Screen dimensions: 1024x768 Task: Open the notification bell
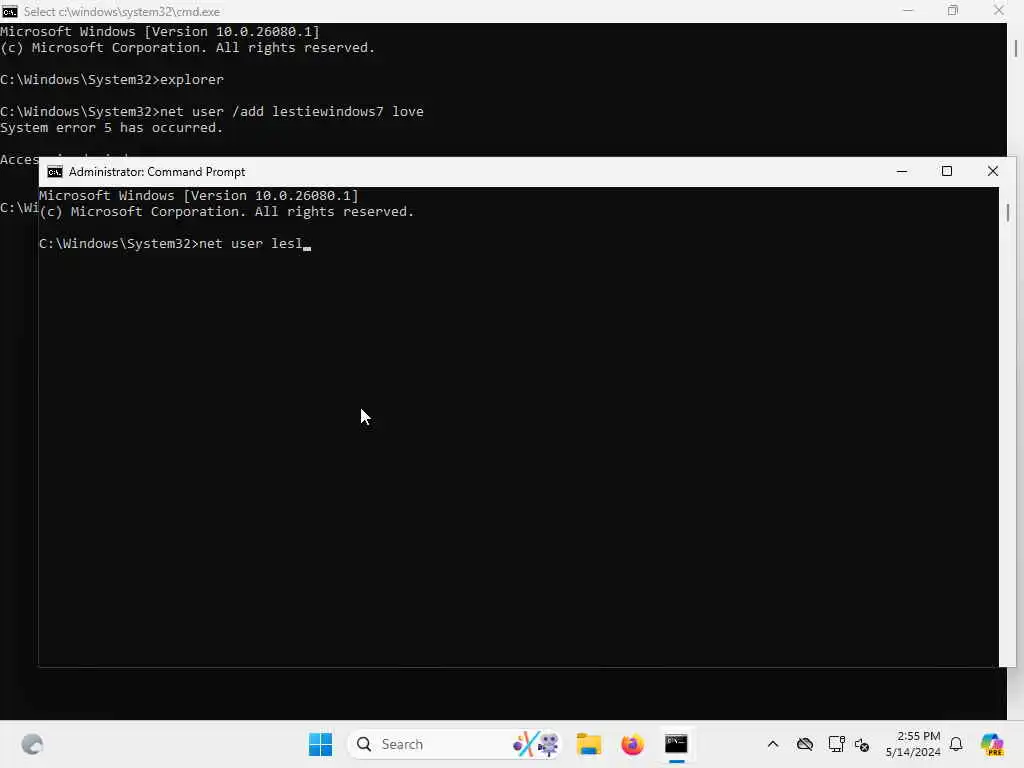click(x=956, y=744)
